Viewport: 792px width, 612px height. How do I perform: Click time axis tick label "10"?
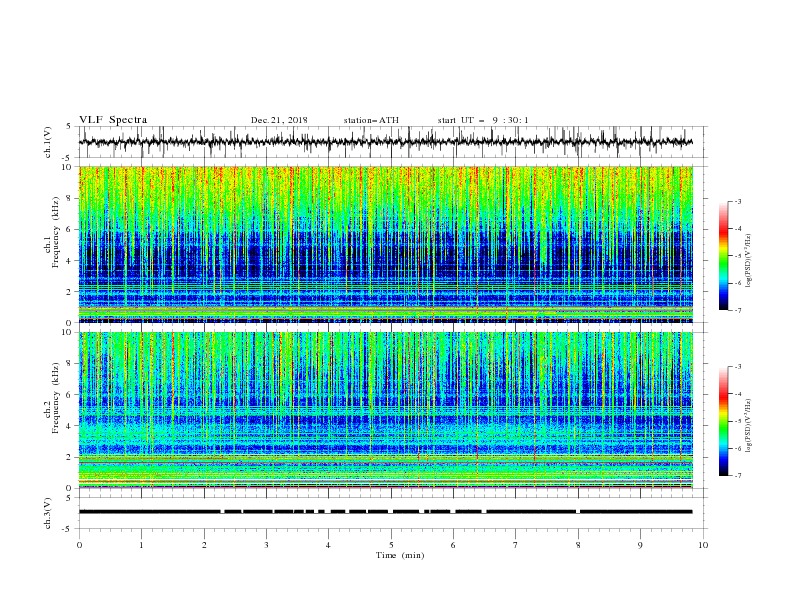[703, 545]
